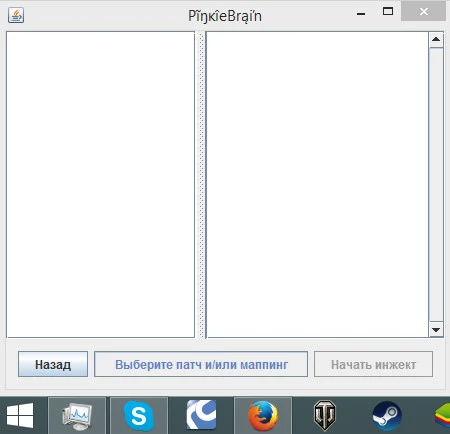Open the Windows Start button
450x434 pixels.
point(20,415)
